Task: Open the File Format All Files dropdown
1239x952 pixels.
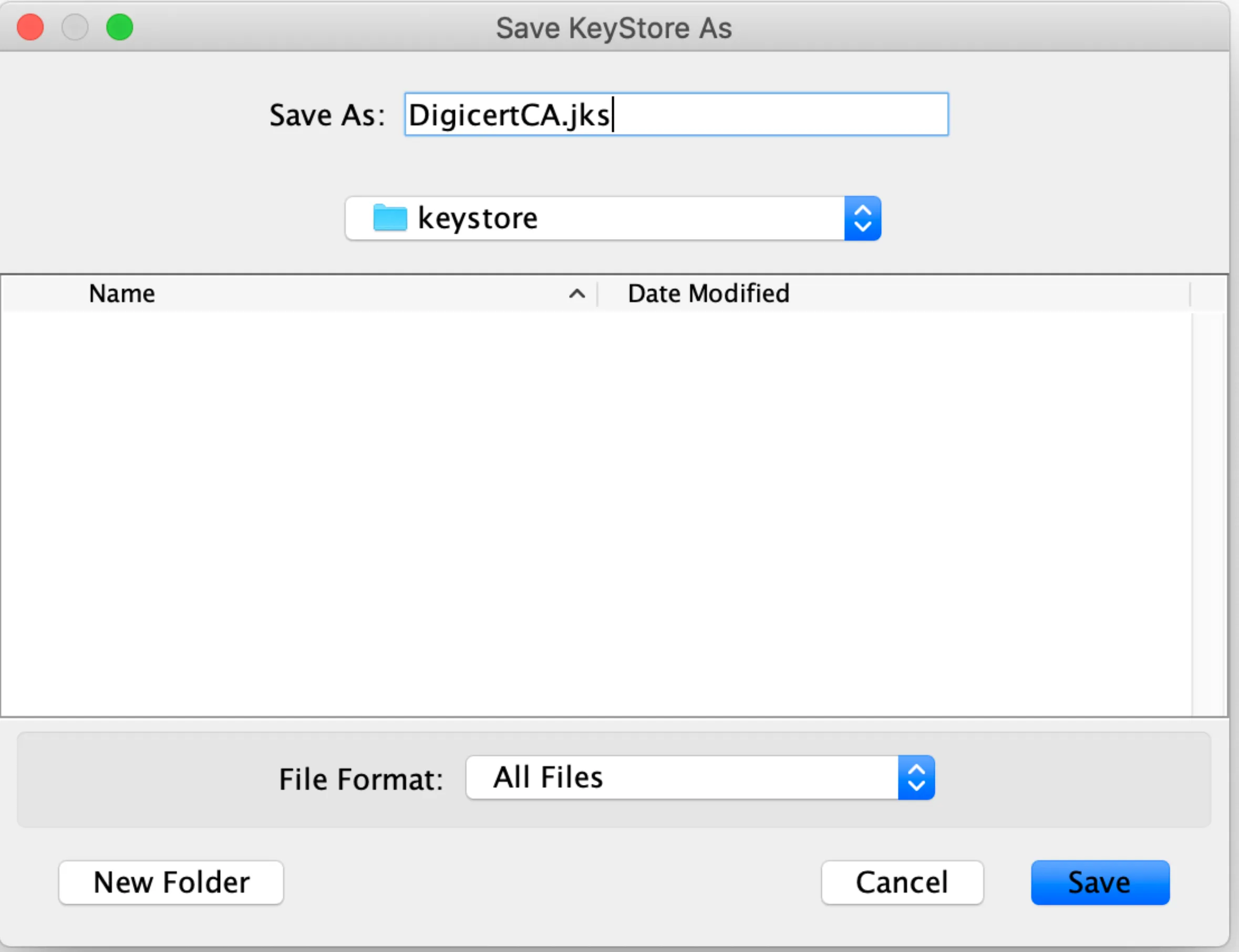Action: click(x=700, y=778)
